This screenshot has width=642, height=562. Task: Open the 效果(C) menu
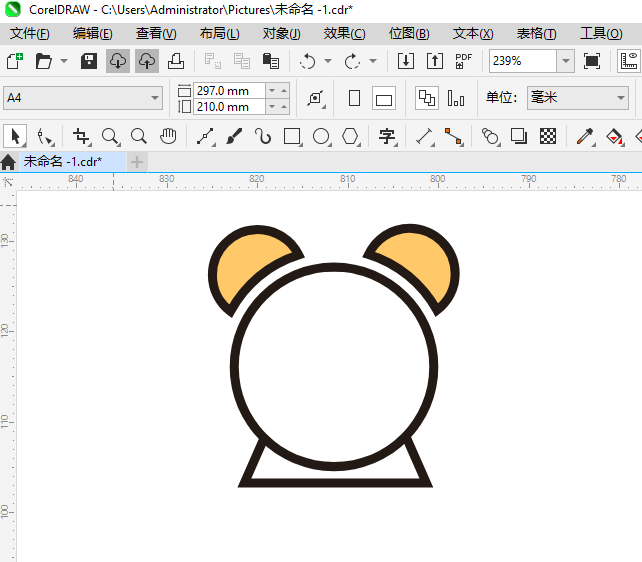click(x=344, y=33)
